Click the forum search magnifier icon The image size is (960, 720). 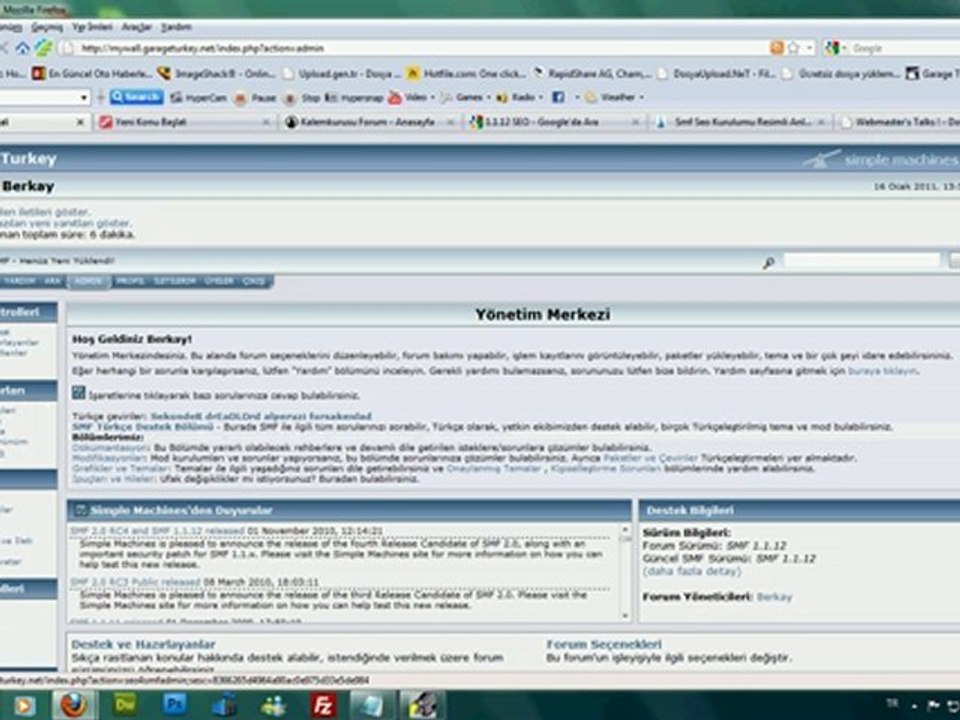(768, 262)
